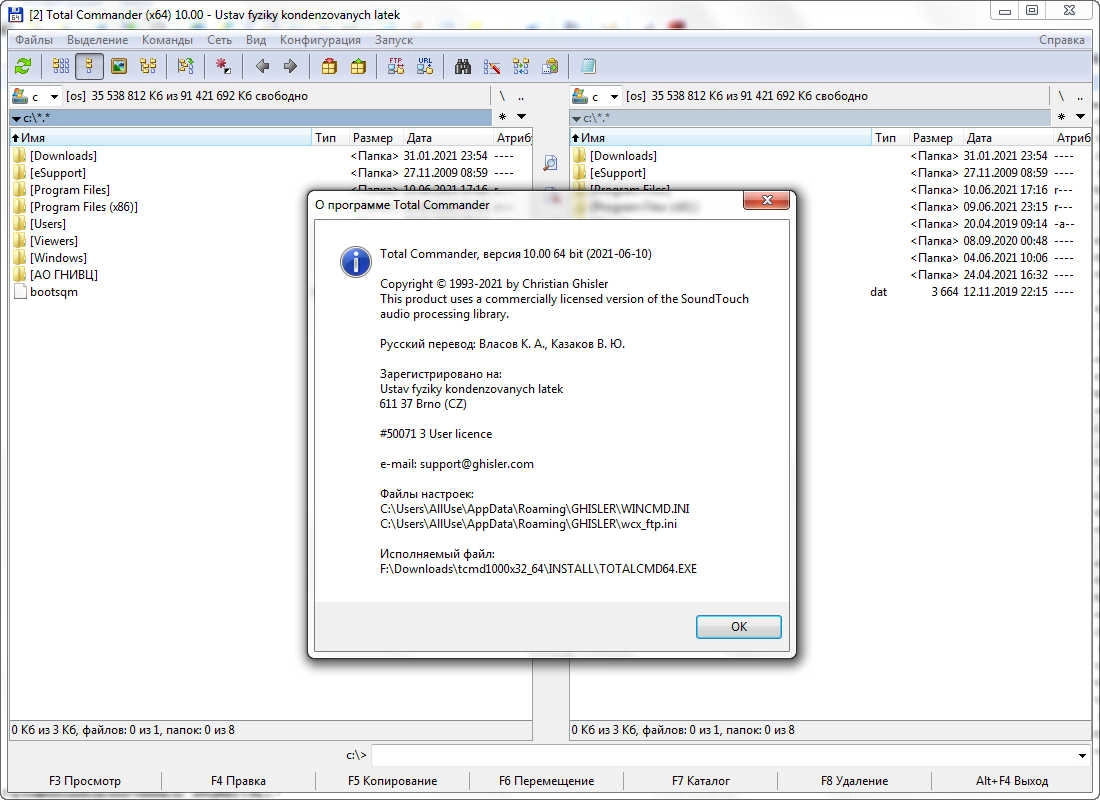The image size is (1100, 800).
Task: Select [Downloads] folder in the right panel
Action: point(623,156)
